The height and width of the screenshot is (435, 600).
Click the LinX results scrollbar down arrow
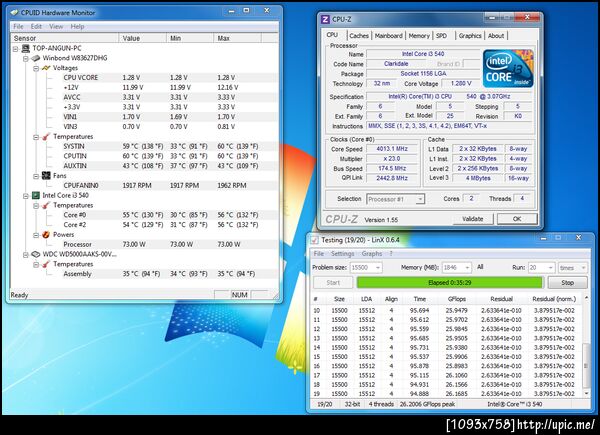click(x=586, y=393)
